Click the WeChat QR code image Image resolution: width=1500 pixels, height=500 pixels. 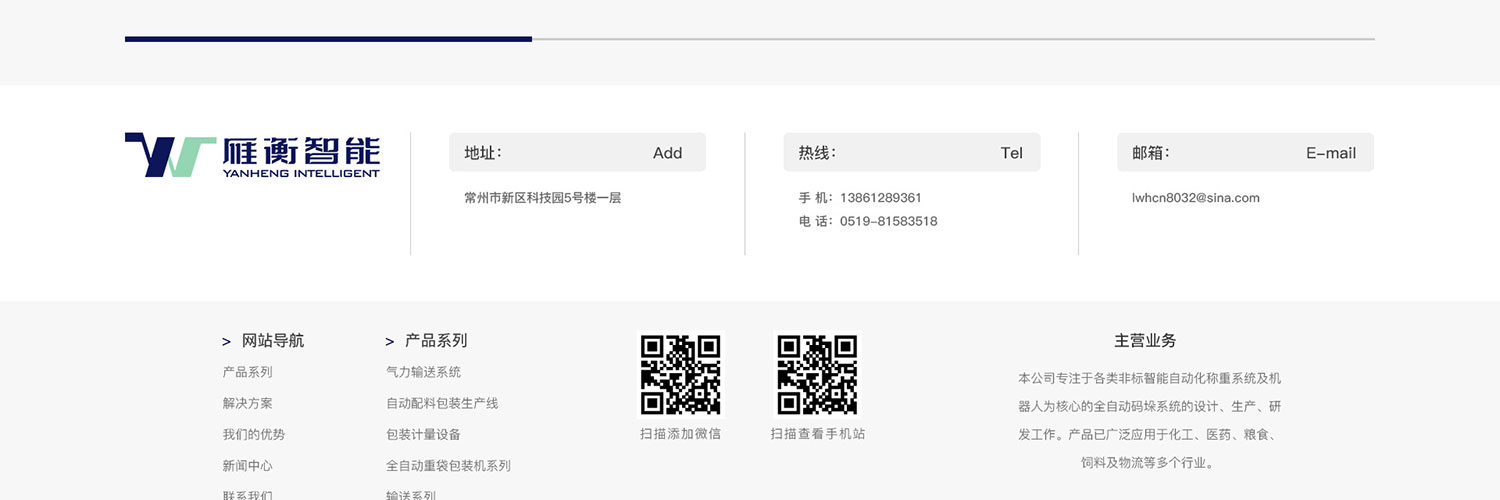pyautogui.click(x=680, y=374)
